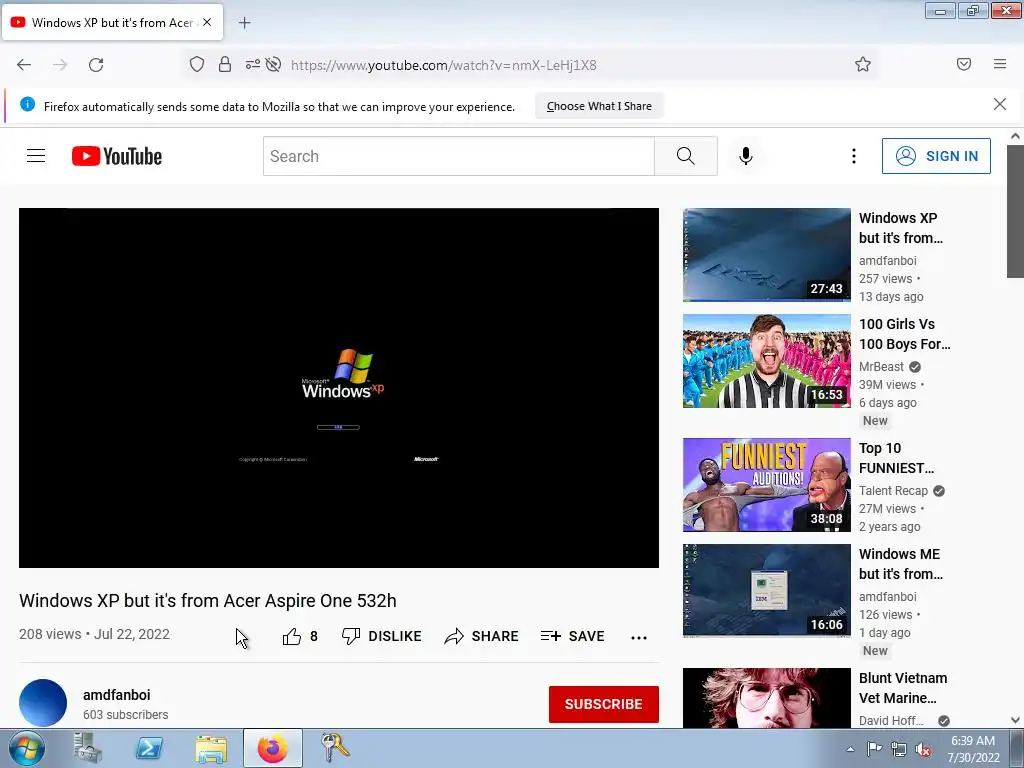
Task: Open the network tray icon
Action: (x=899, y=750)
